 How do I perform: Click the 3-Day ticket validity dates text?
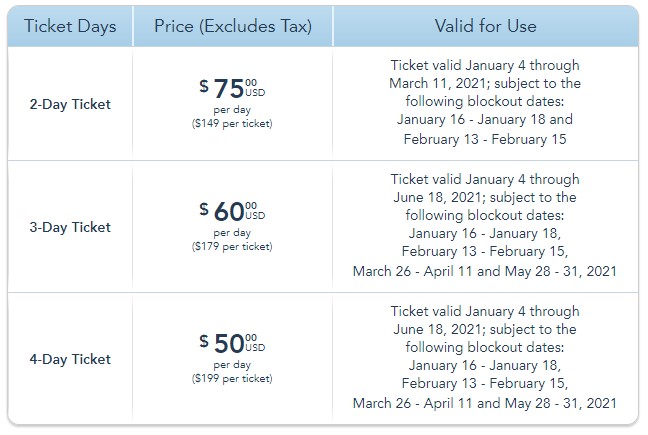[x=485, y=189]
